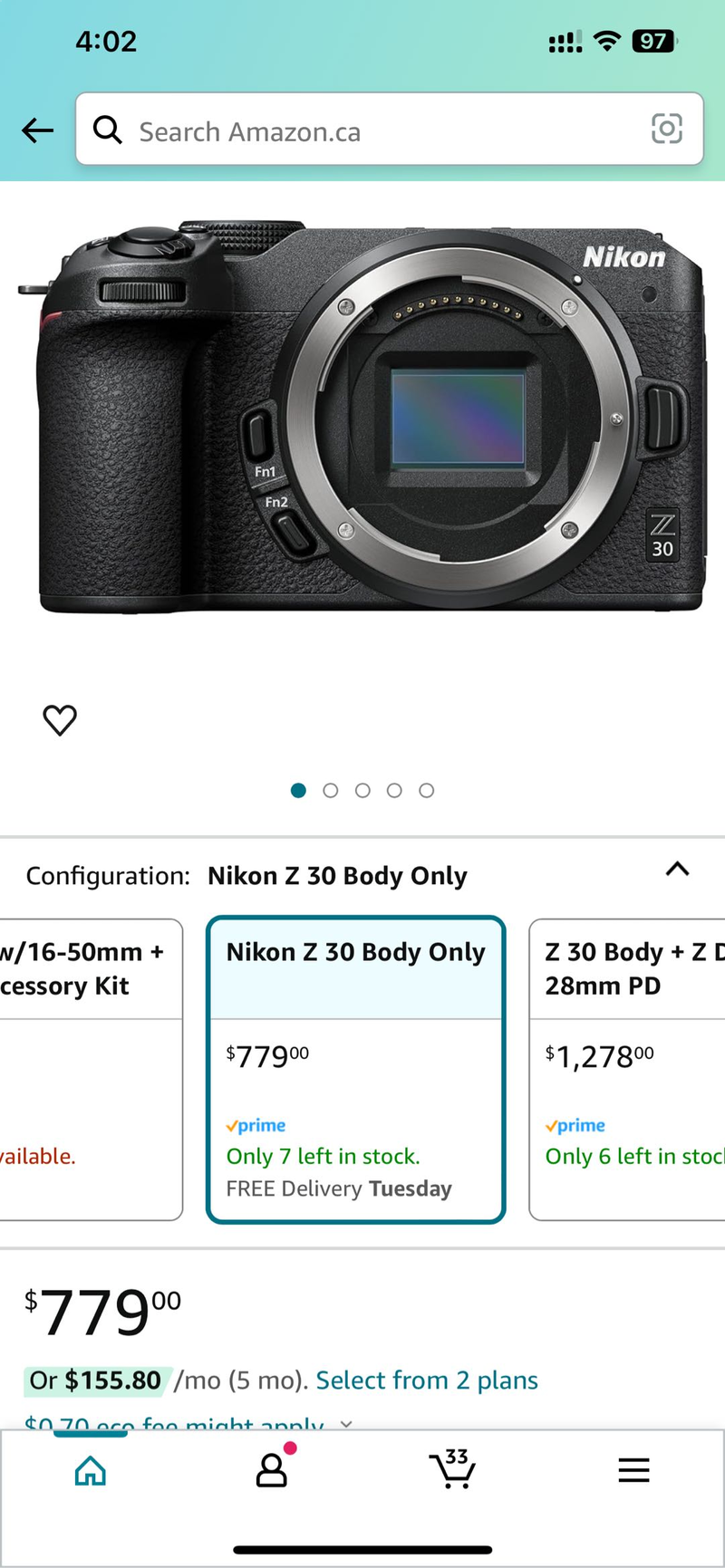Add camera to wish list heart
Viewport: 725px width, 1568px height.
[60, 720]
